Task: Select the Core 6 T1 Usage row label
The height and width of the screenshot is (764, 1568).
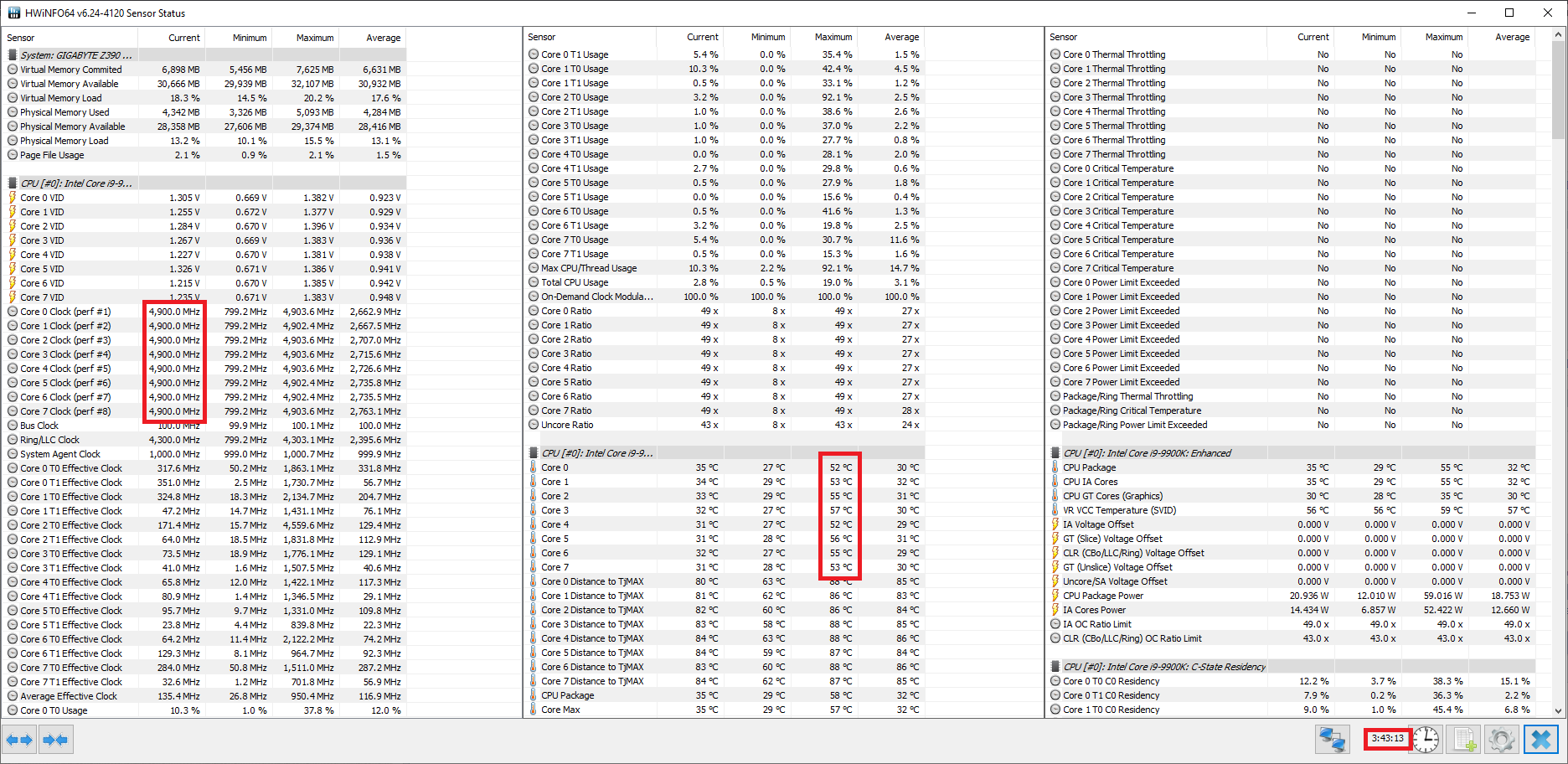Action: point(575,225)
